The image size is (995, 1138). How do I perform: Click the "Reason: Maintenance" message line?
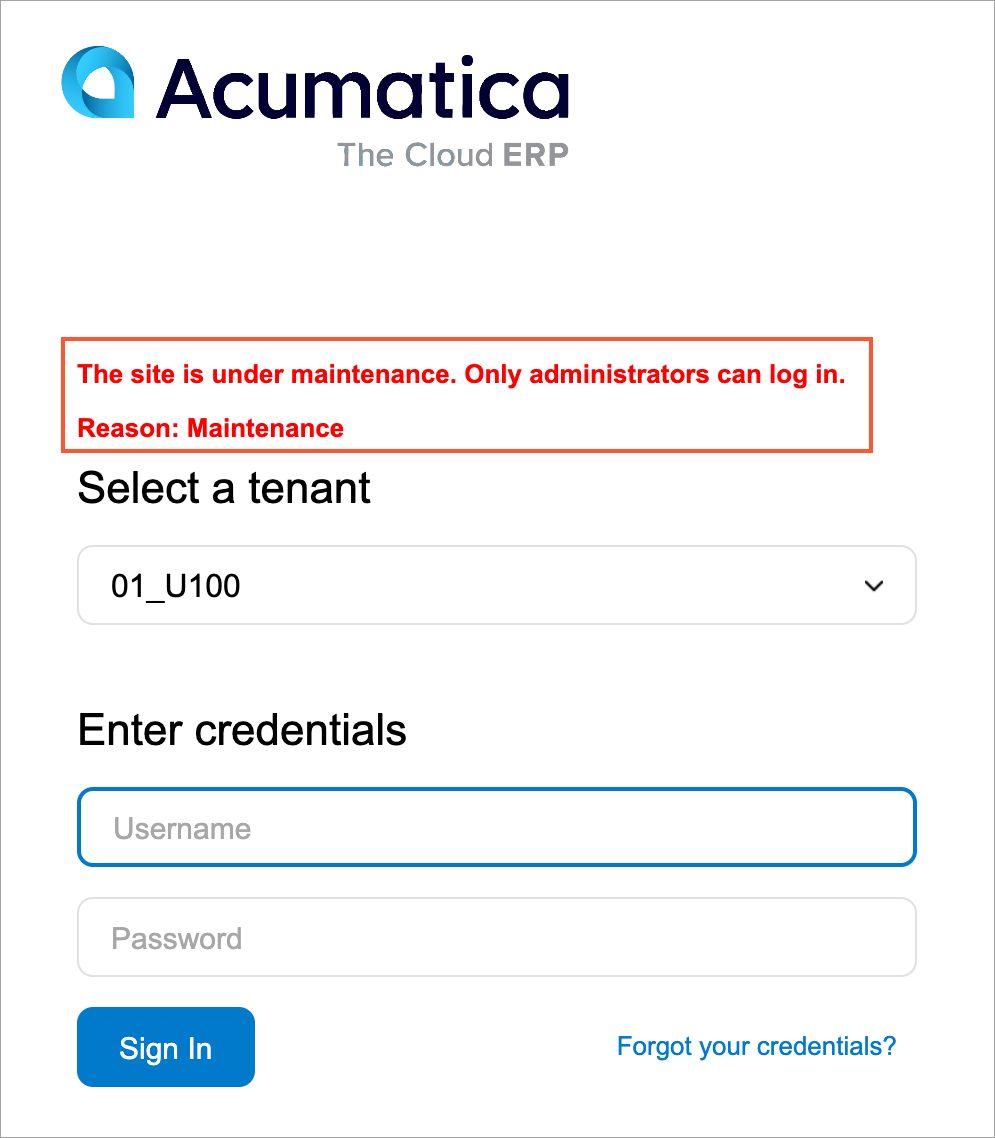pos(211,429)
